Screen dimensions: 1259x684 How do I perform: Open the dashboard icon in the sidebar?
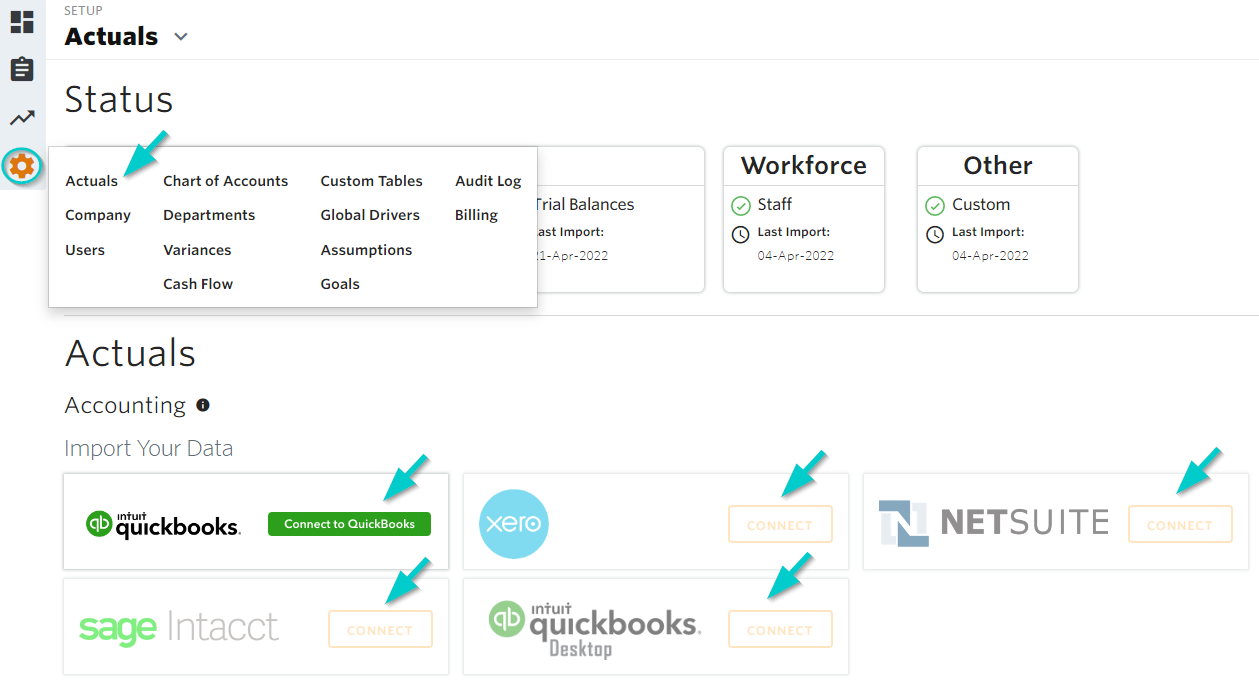pos(22,22)
